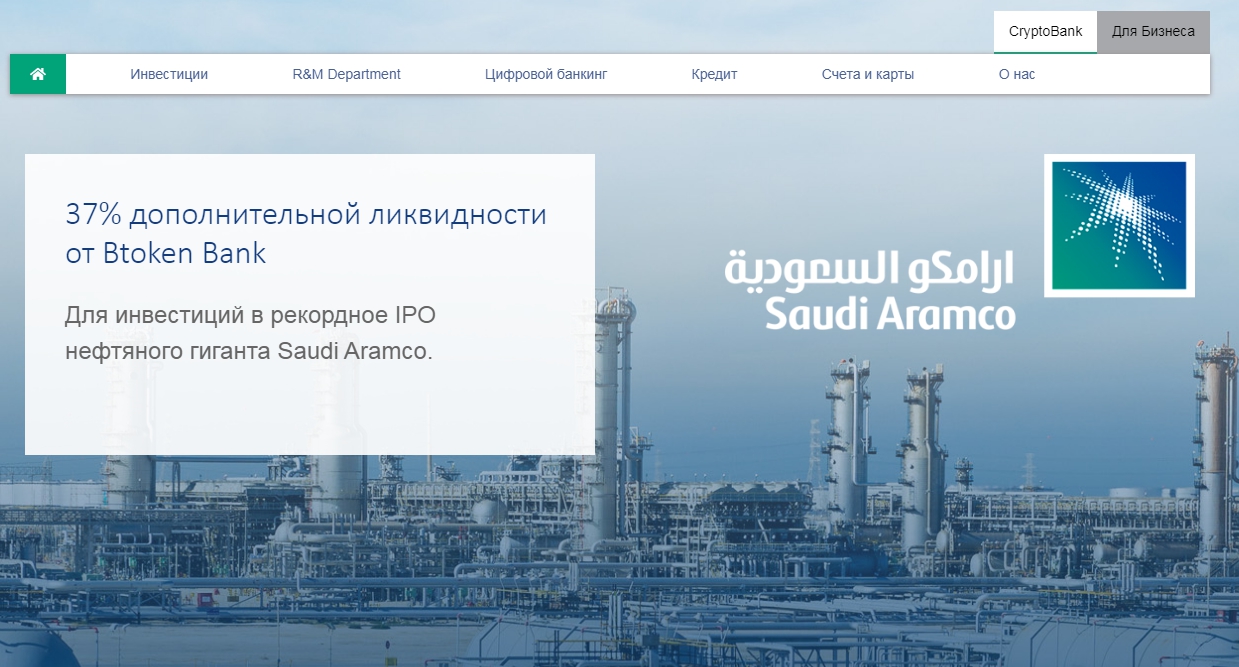Go to the green home icon

click(x=38, y=74)
